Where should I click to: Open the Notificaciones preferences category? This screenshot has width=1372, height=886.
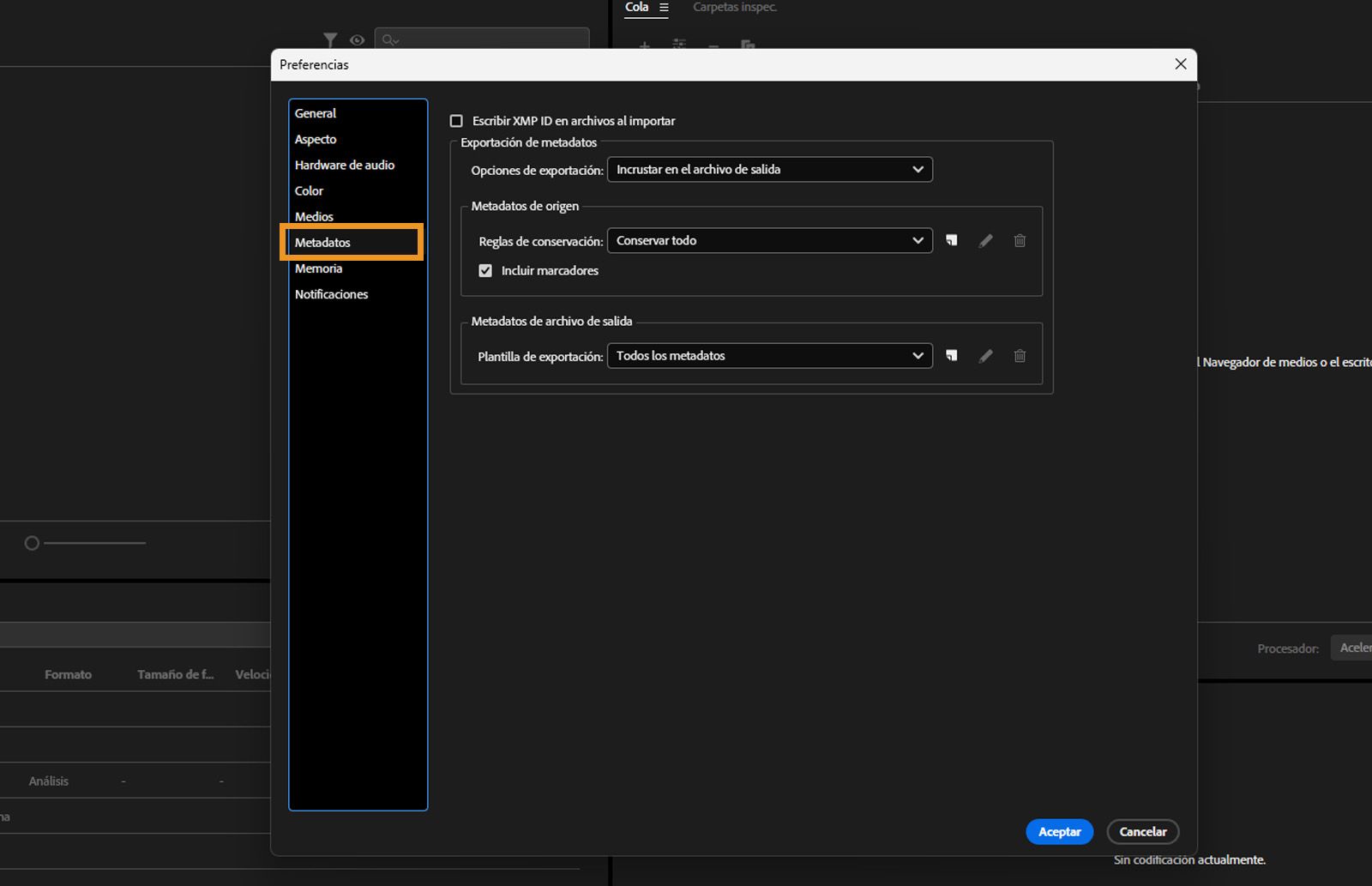click(x=331, y=294)
